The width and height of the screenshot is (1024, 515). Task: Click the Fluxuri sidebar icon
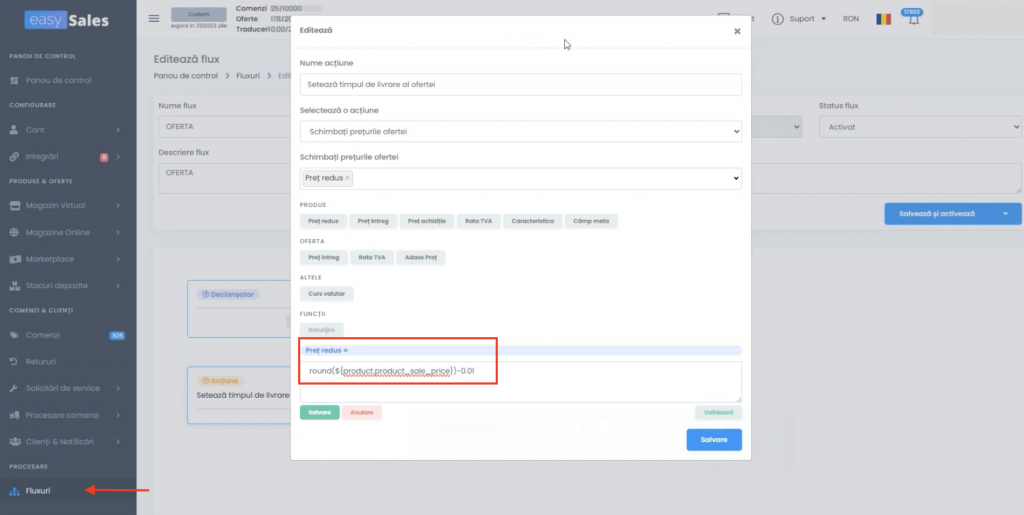point(14,490)
